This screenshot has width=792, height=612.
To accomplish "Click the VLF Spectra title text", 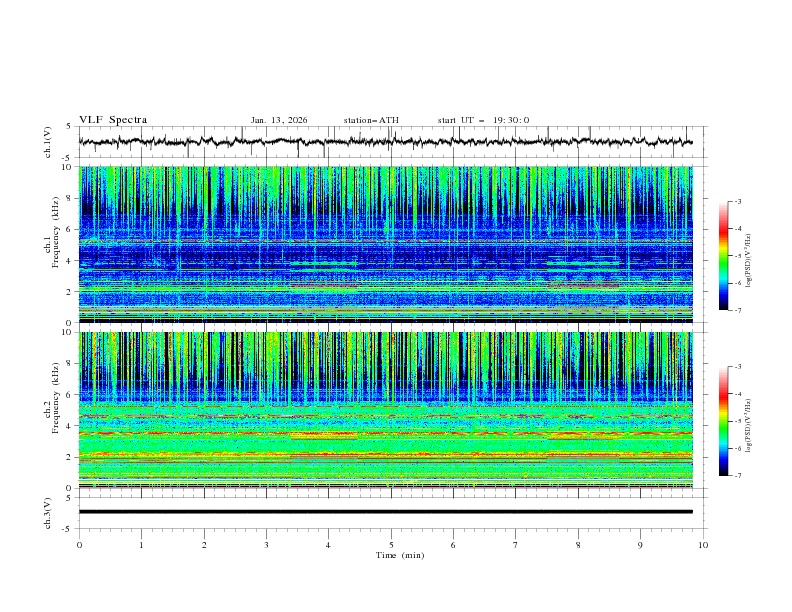I will [x=113, y=120].
